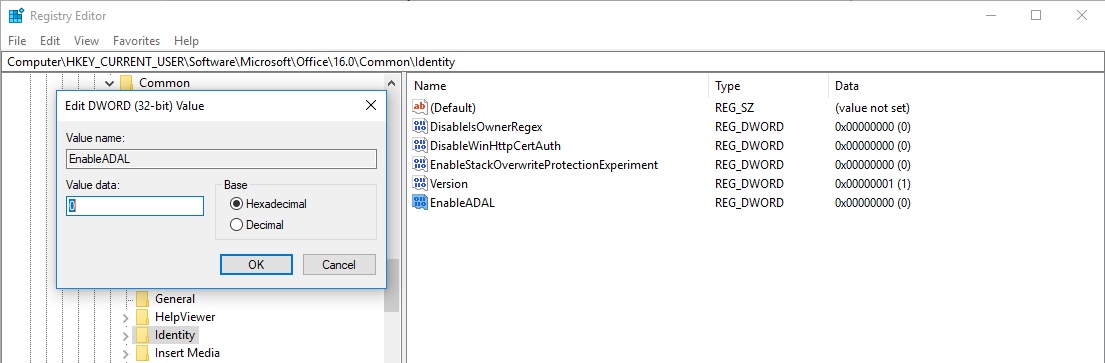This screenshot has height=363, width=1105.
Task: Open the View menu
Action: tap(87, 41)
